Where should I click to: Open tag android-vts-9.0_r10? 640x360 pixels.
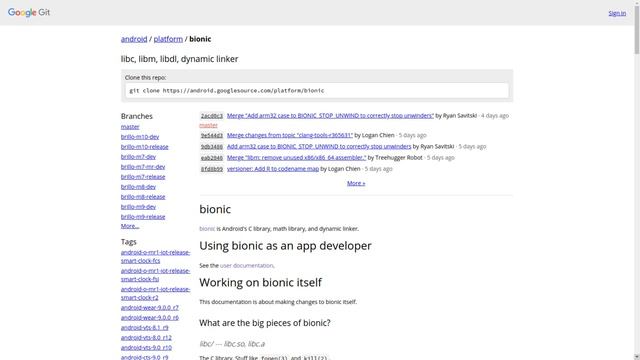click(146, 348)
